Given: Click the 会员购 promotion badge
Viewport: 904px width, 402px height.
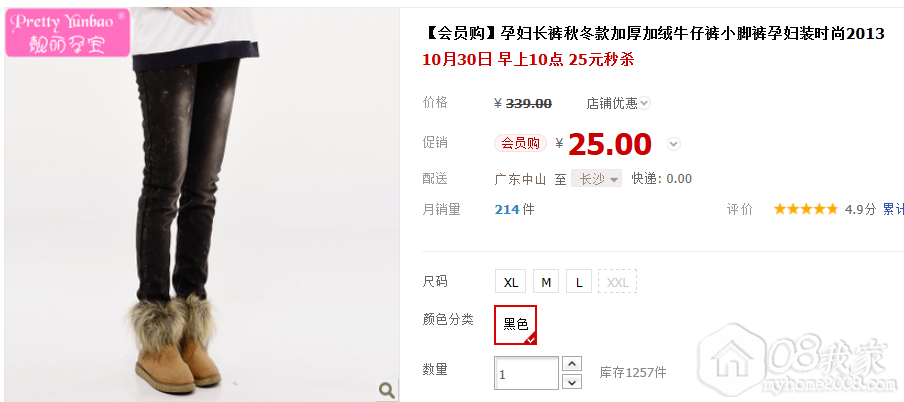Looking at the screenshot, I should [520, 143].
